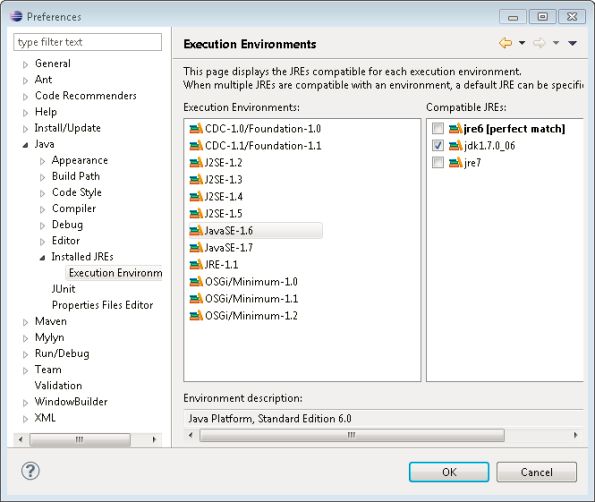Screen dimensions: 595x502
Task: Click the JRE-1.1 environment icon
Action: 196,264
